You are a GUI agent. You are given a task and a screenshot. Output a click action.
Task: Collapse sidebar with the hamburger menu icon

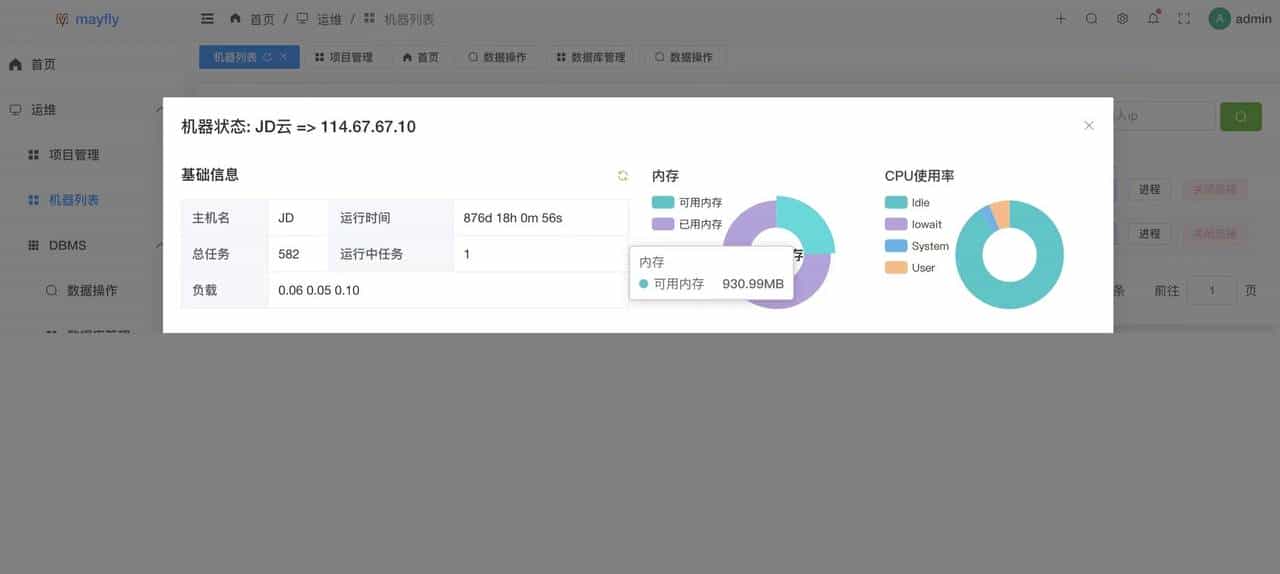(207, 19)
